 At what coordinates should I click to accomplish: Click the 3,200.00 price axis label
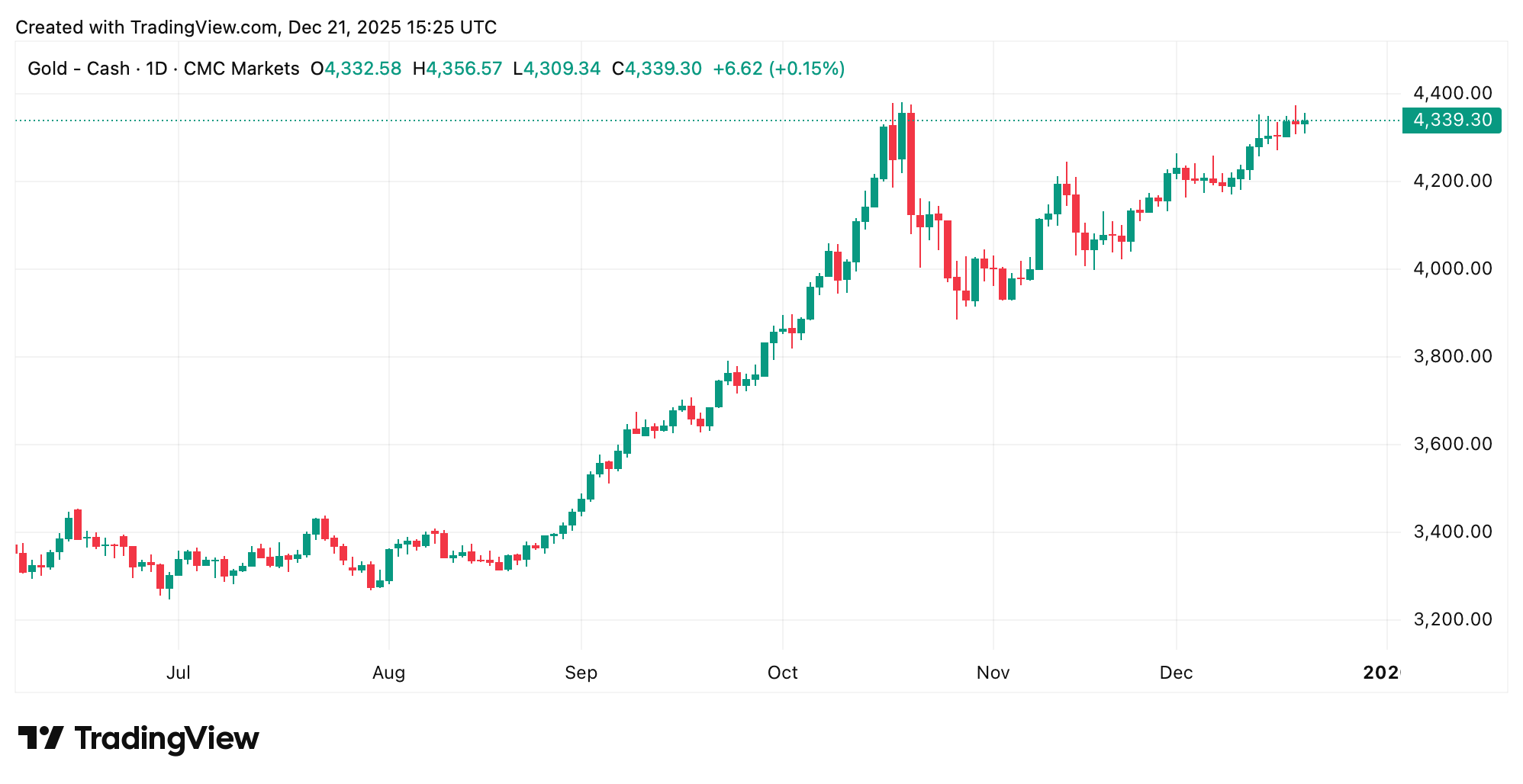pyautogui.click(x=1452, y=619)
